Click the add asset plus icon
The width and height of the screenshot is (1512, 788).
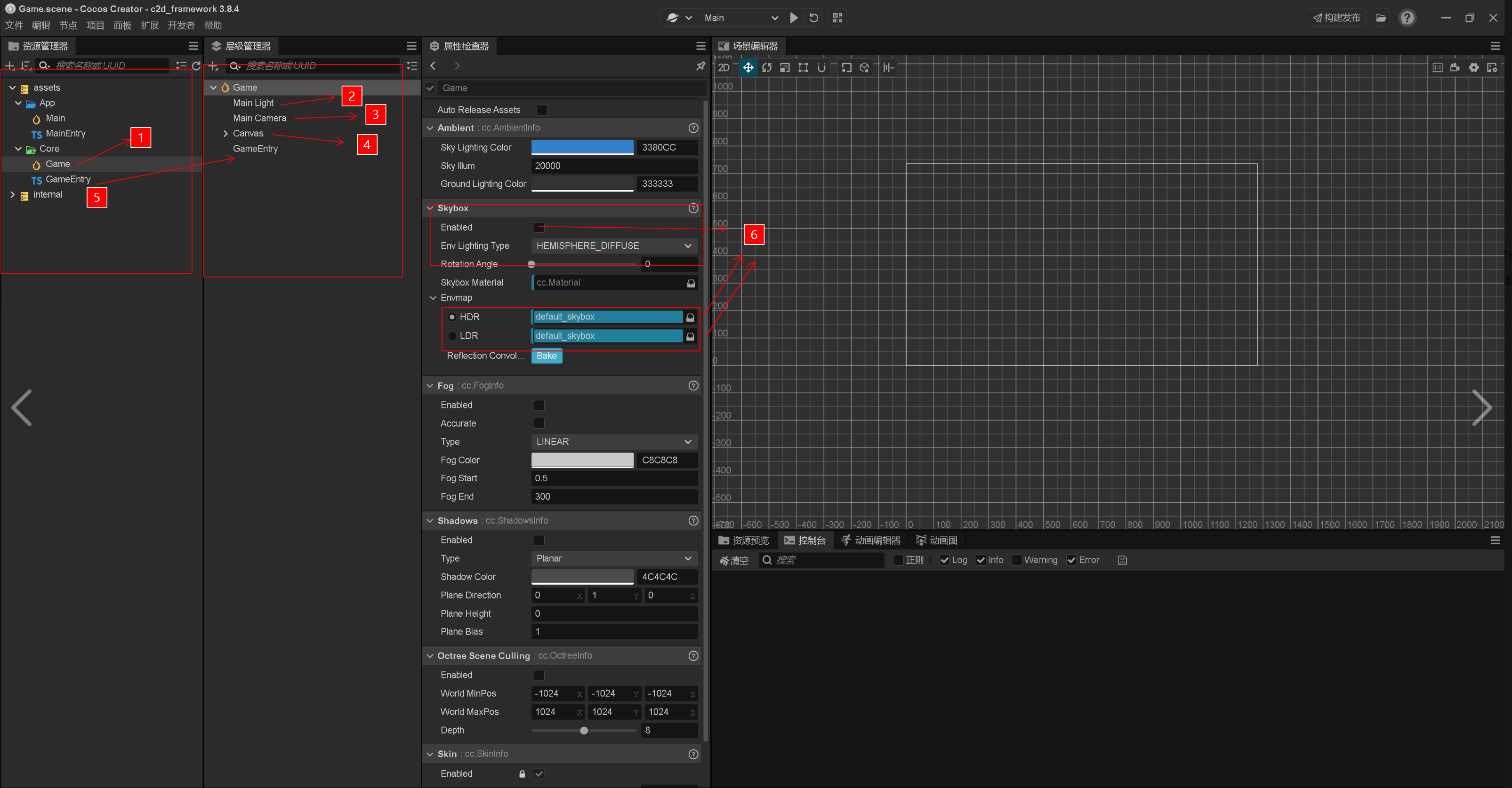10,66
